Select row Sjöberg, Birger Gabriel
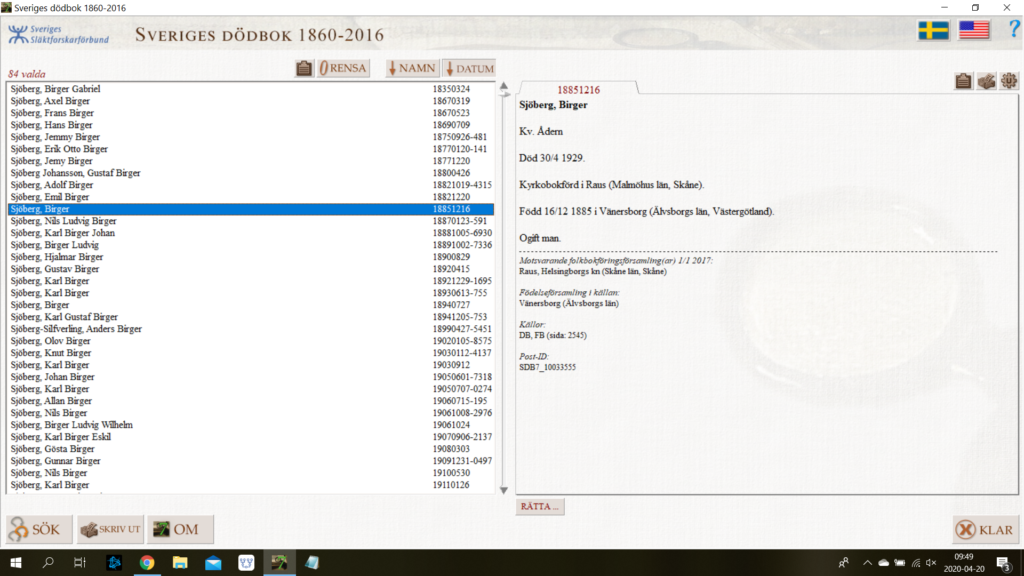 tap(251, 89)
